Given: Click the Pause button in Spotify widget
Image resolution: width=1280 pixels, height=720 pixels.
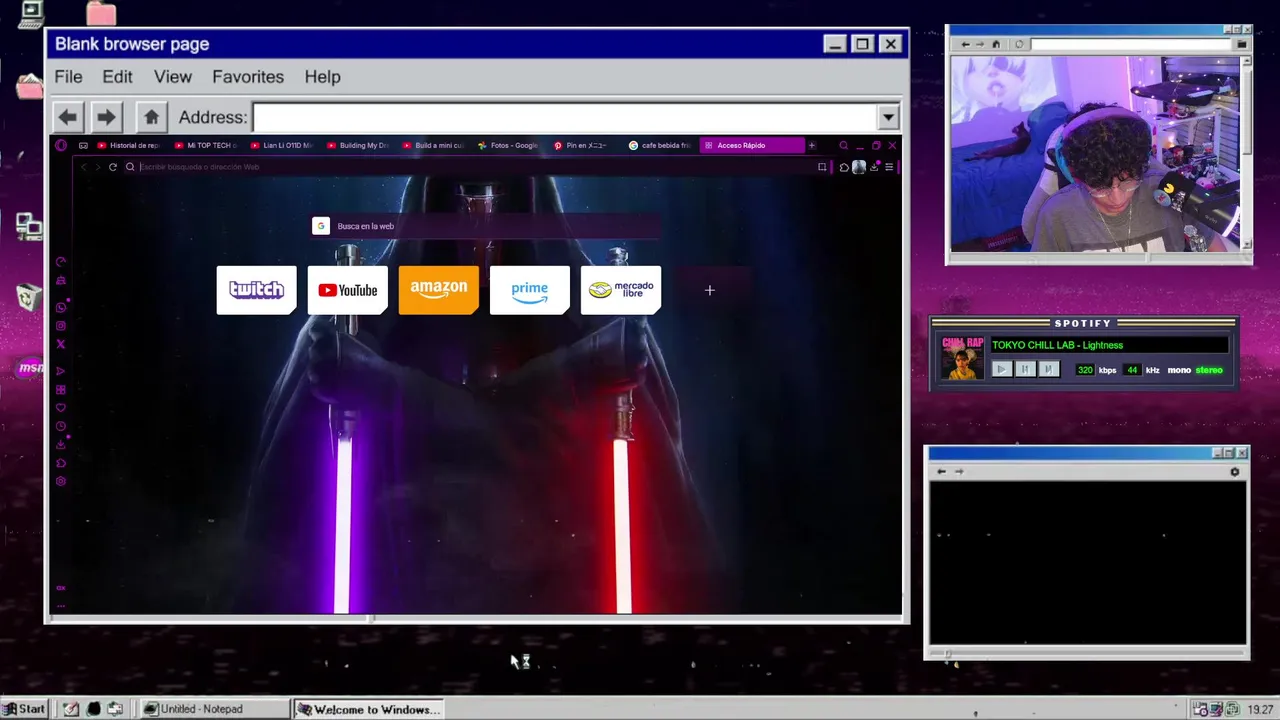Looking at the screenshot, I should point(1024,369).
